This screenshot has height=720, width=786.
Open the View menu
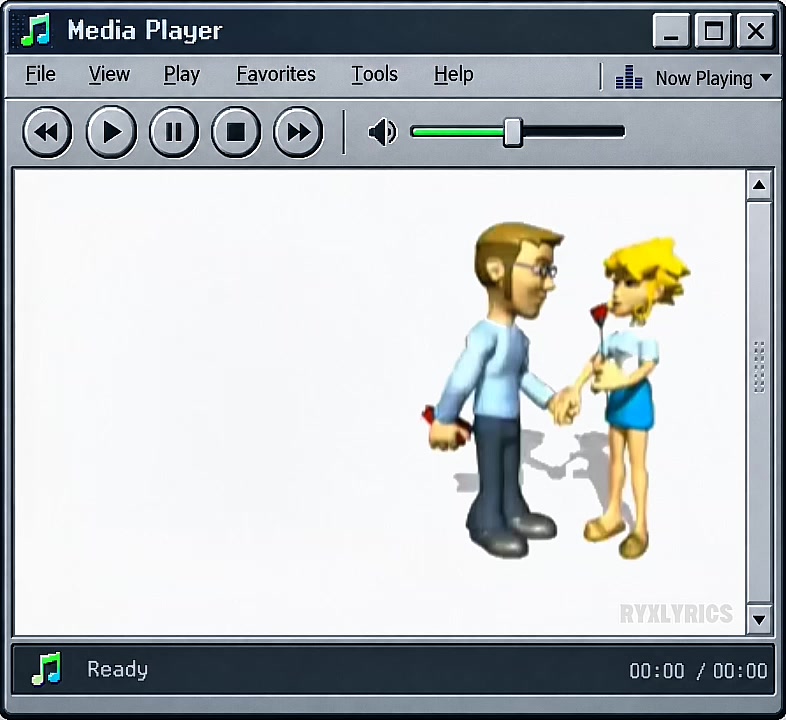109,74
